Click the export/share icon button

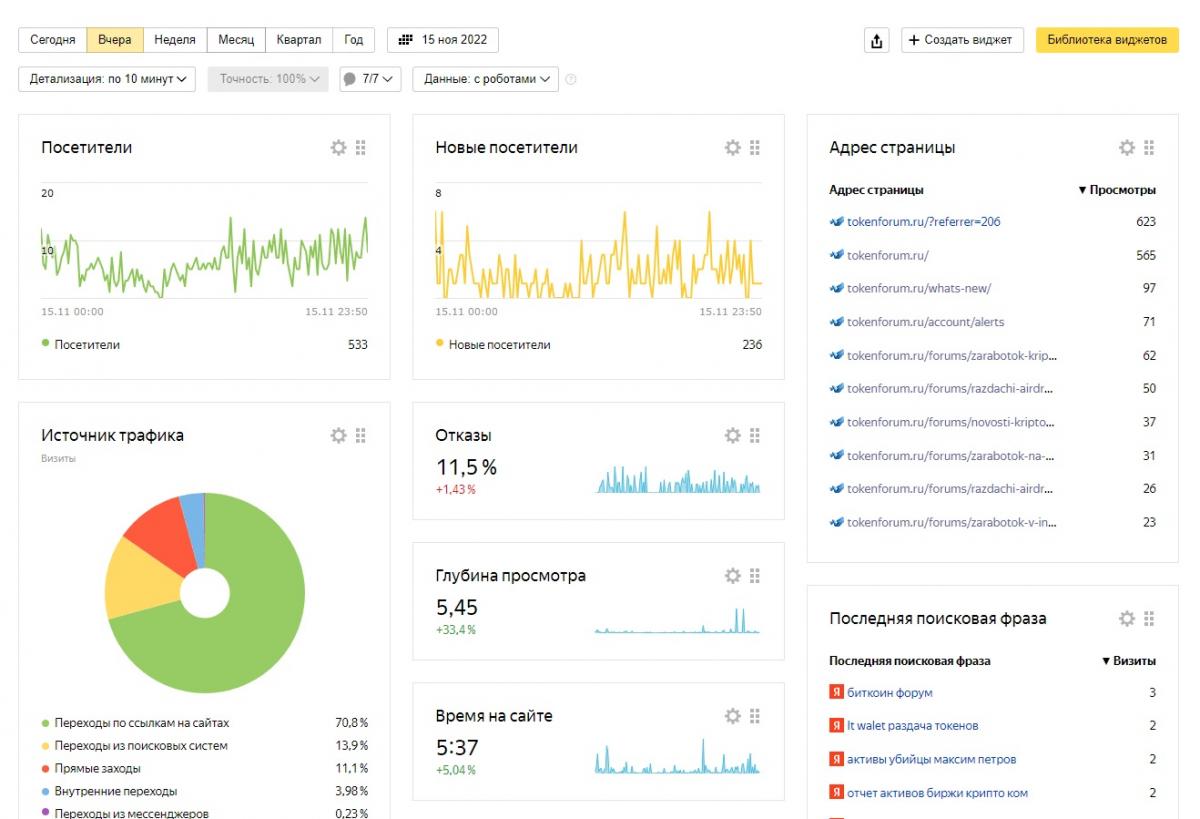pyautogui.click(x=877, y=40)
